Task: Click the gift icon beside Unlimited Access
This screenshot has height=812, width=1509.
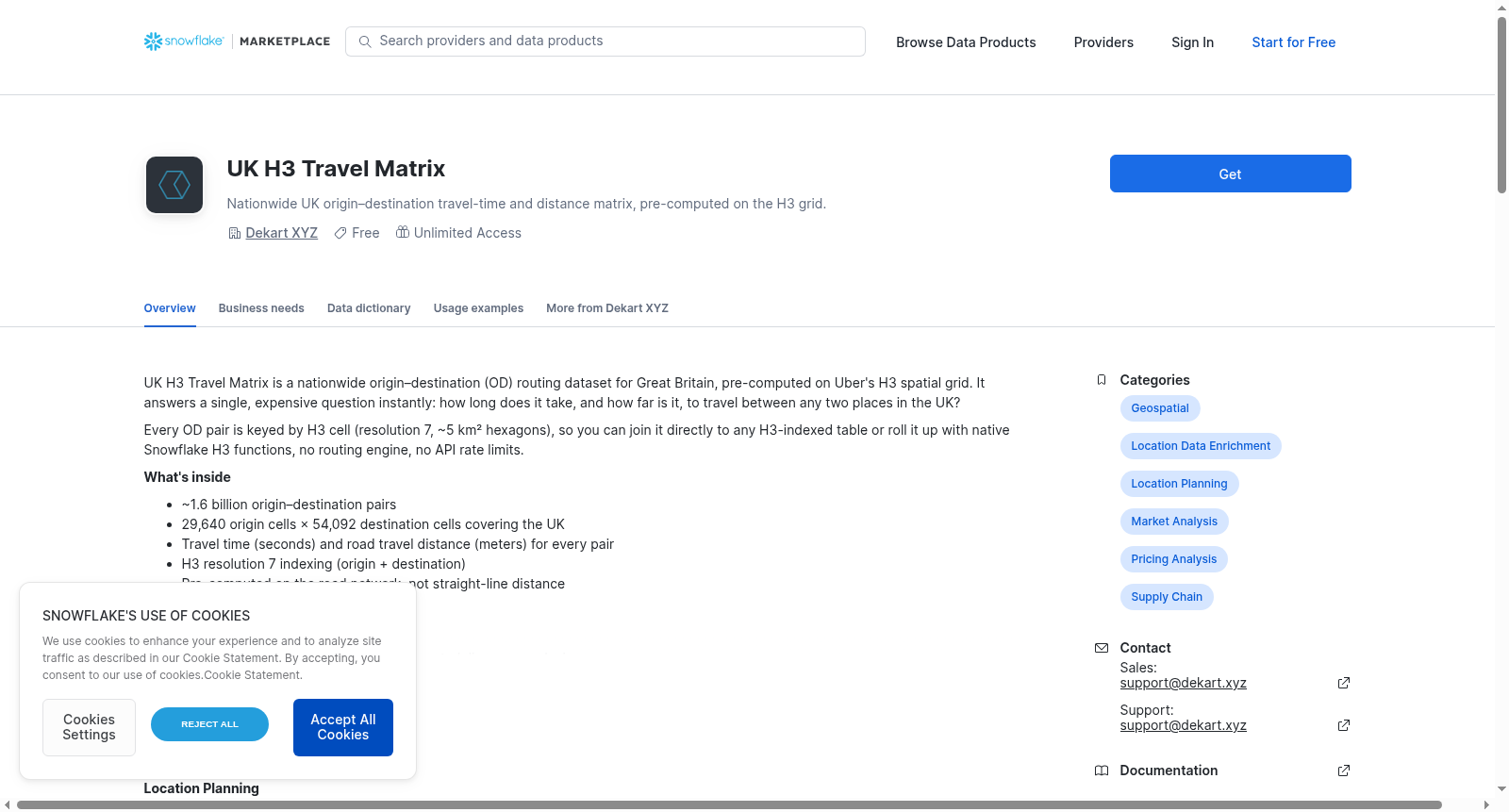Action: pos(403,232)
